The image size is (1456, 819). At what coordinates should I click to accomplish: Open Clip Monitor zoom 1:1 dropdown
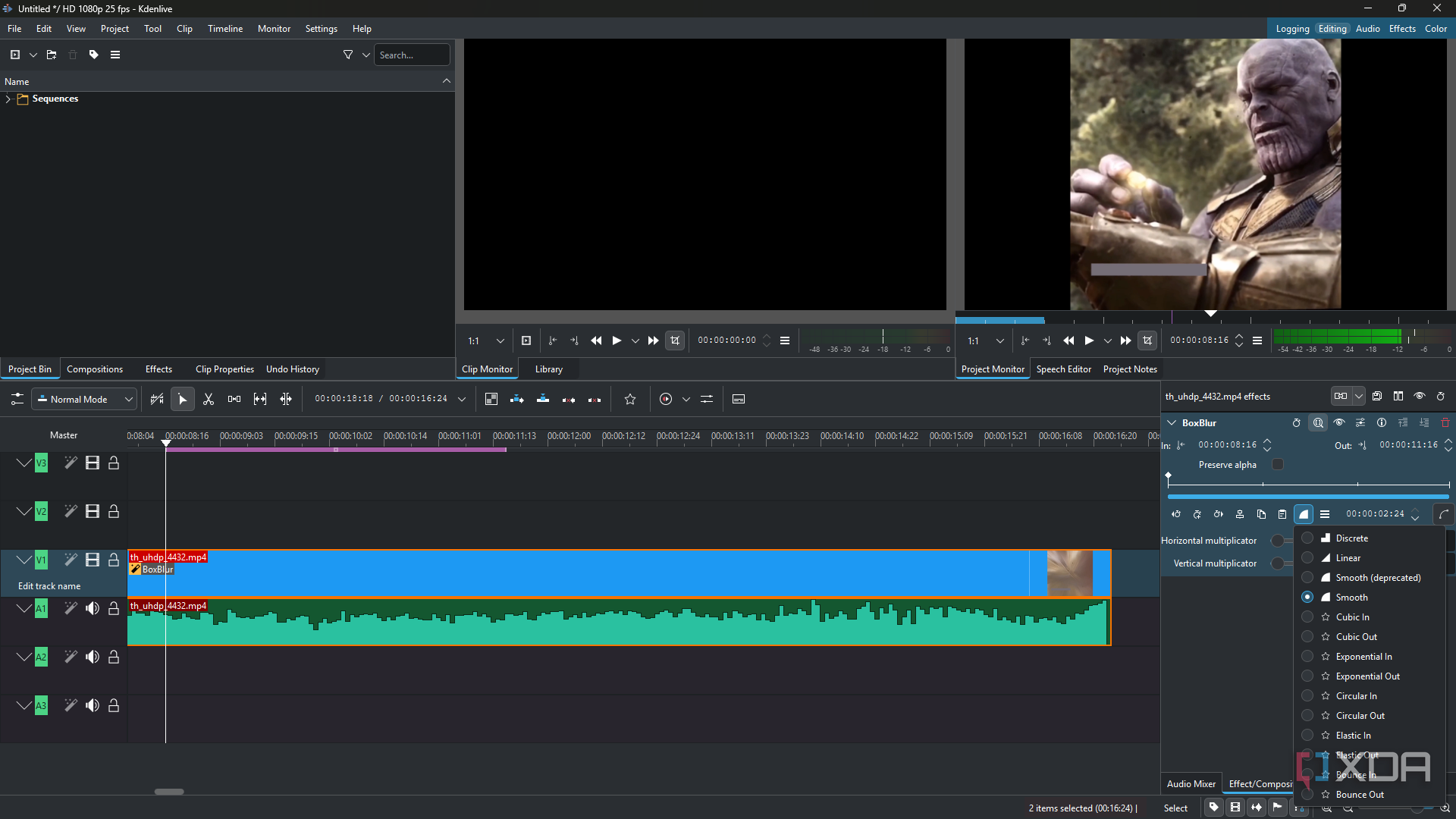[486, 341]
